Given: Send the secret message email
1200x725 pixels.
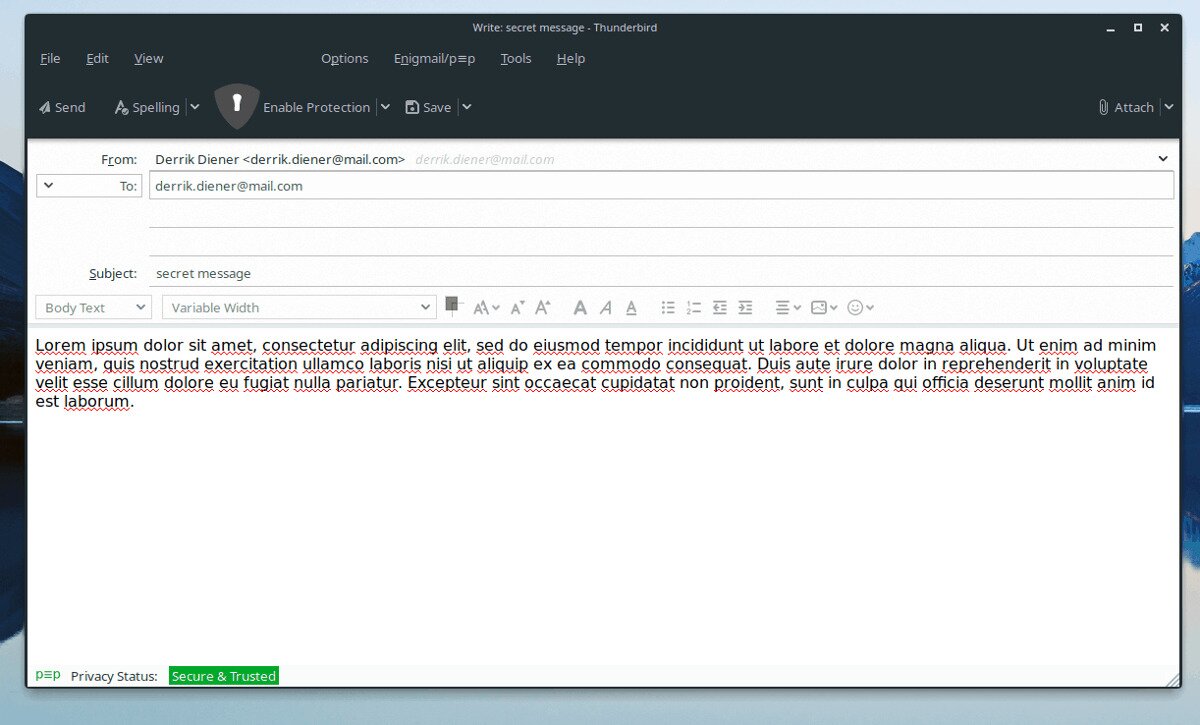Looking at the screenshot, I should point(61,107).
